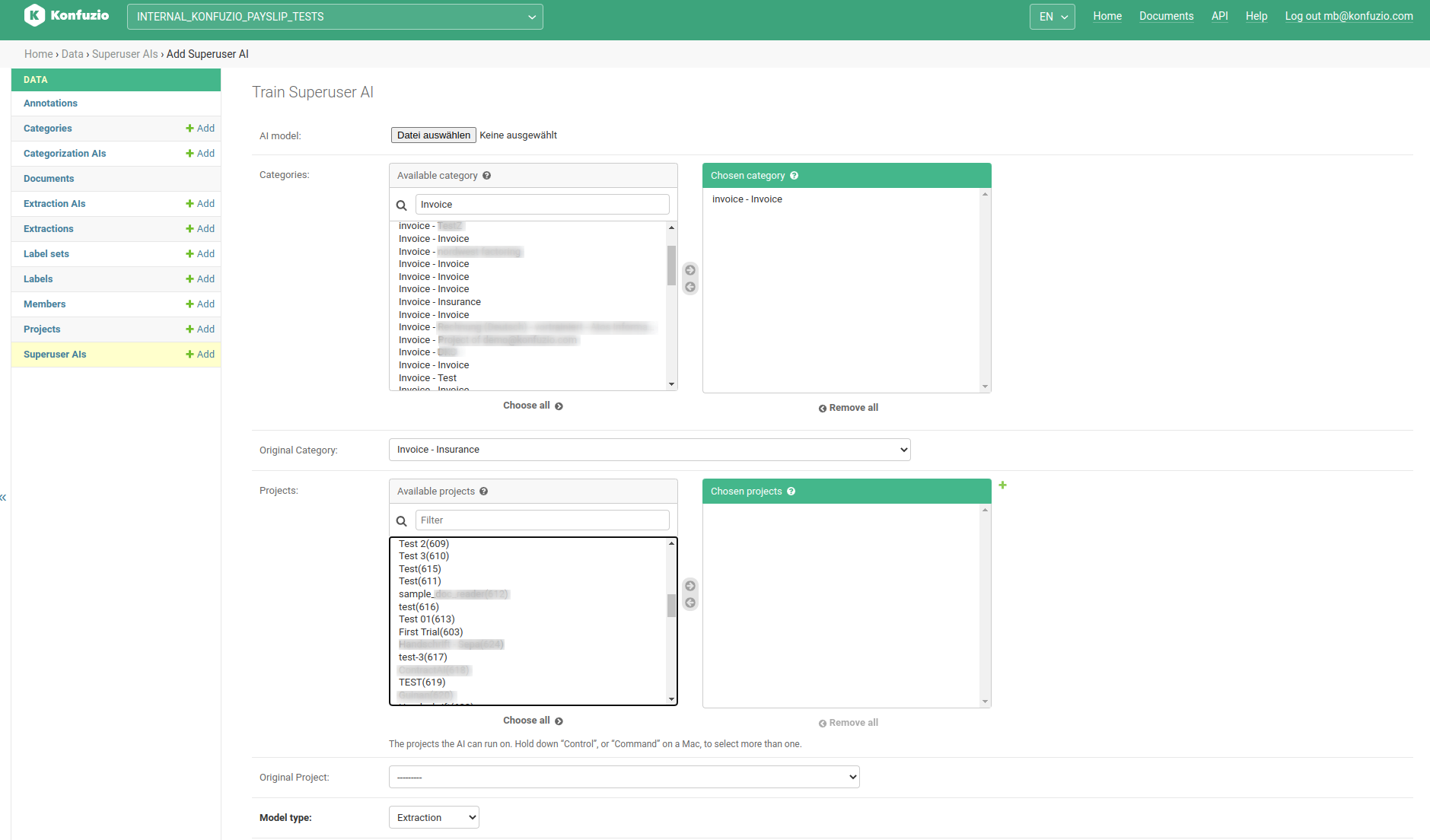Click the help icon next to Chosen projects
This screenshot has height=840, width=1430.
(x=791, y=492)
